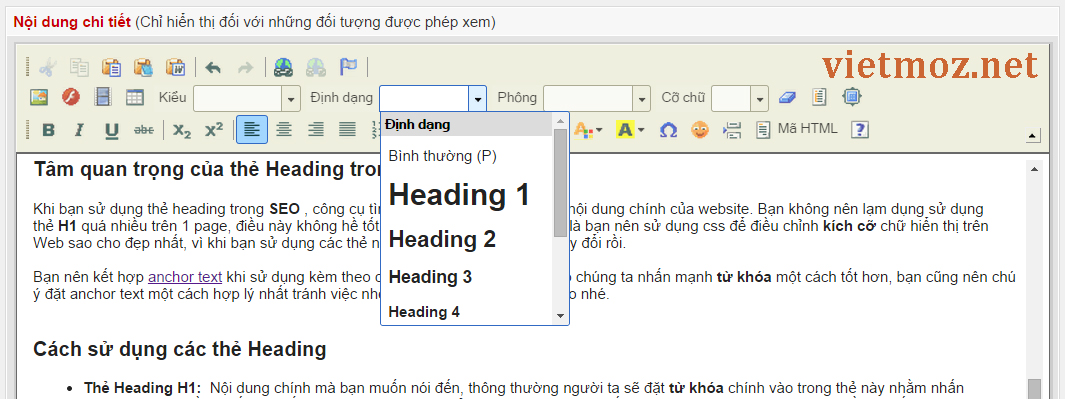
Task: Open the Kiểu style dropdown
Action: (x=292, y=99)
